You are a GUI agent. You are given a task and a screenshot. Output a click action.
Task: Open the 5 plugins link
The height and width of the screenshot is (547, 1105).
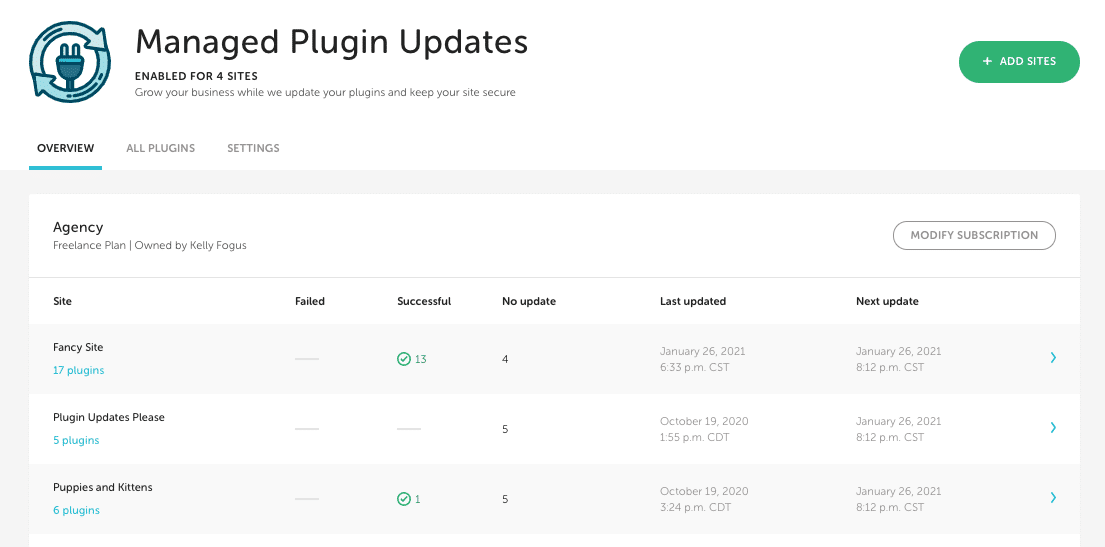pos(76,440)
